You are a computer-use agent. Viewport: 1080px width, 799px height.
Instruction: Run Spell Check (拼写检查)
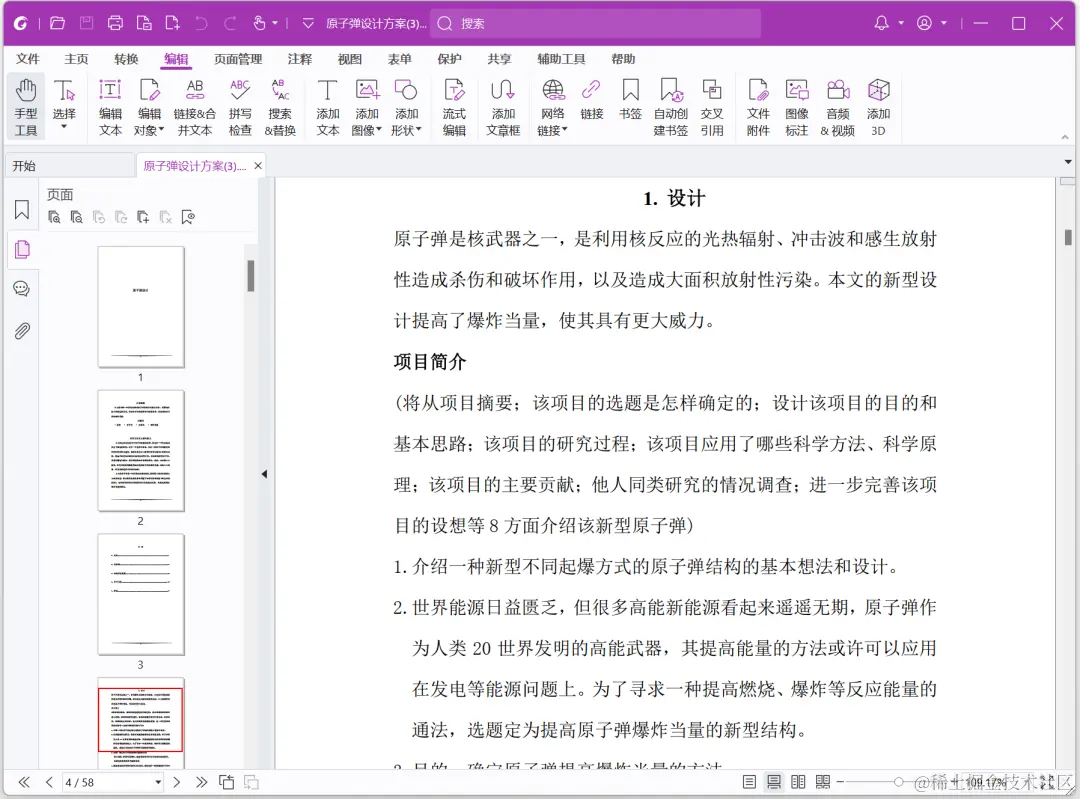[240, 107]
